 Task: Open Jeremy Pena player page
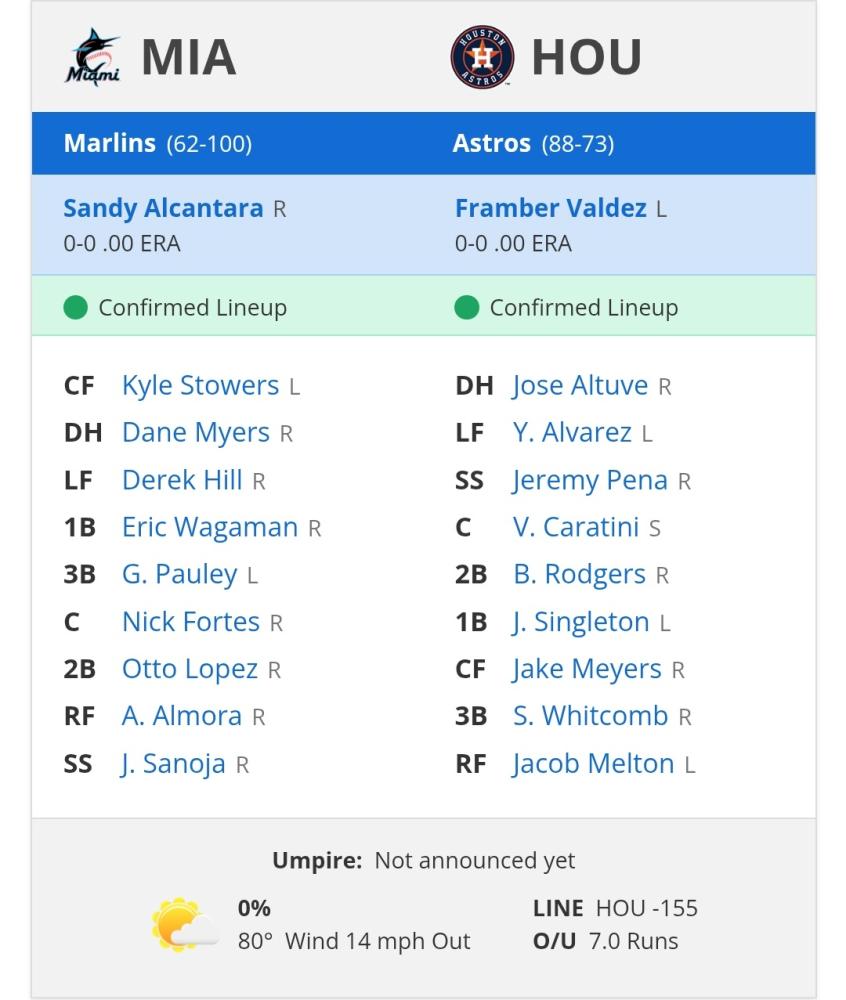pyautogui.click(x=590, y=480)
